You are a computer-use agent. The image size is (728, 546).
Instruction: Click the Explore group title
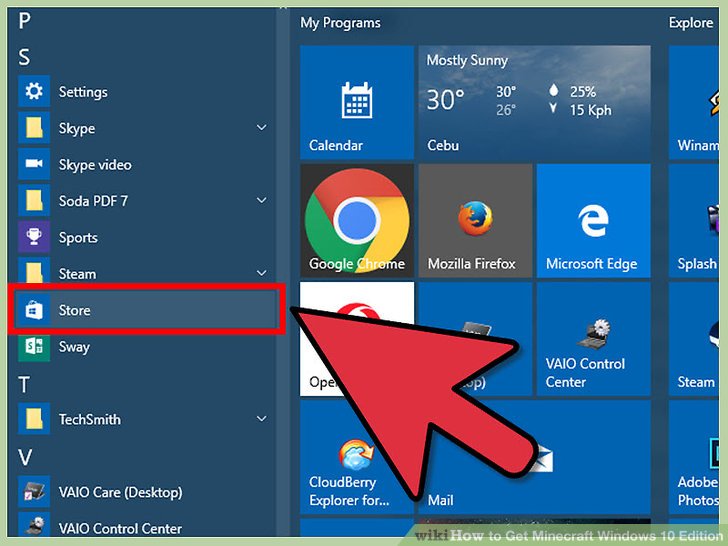[x=691, y=23]
